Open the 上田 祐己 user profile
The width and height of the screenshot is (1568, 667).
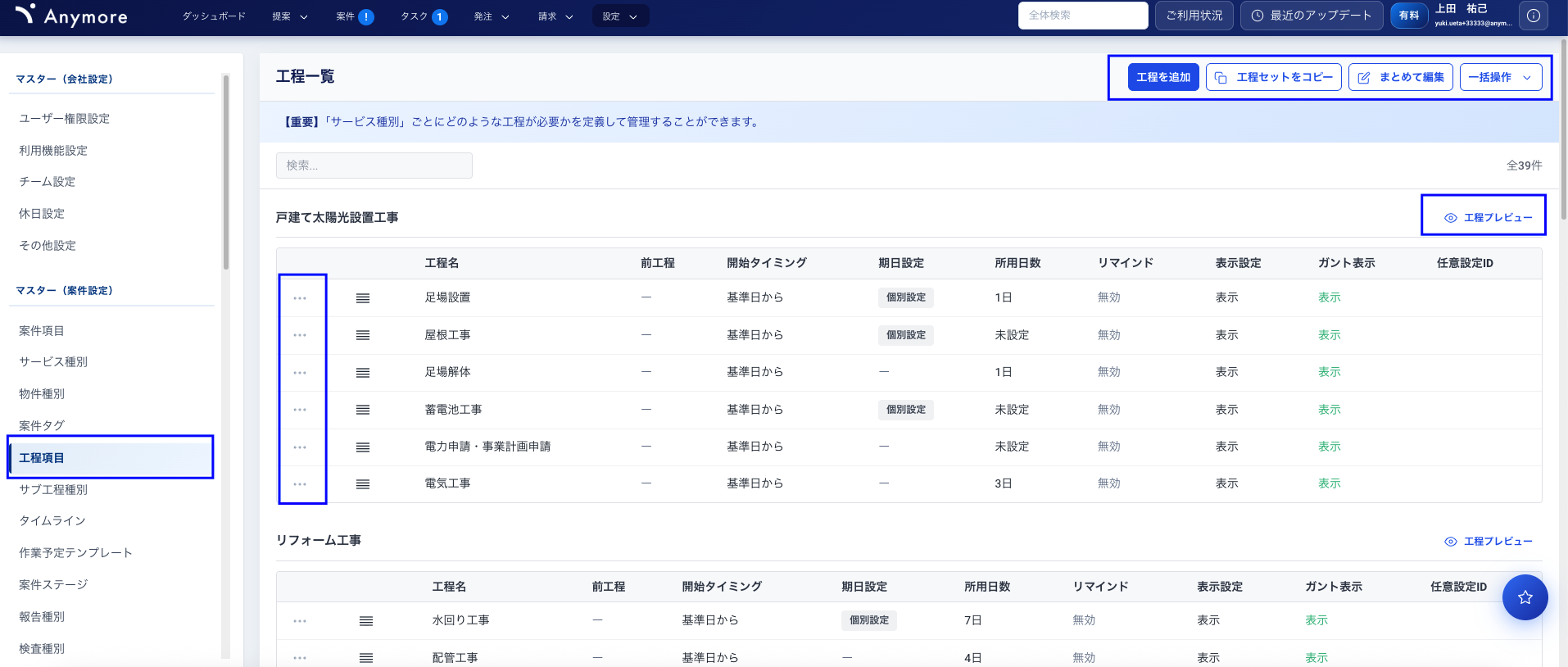(x=1472, y=16)
